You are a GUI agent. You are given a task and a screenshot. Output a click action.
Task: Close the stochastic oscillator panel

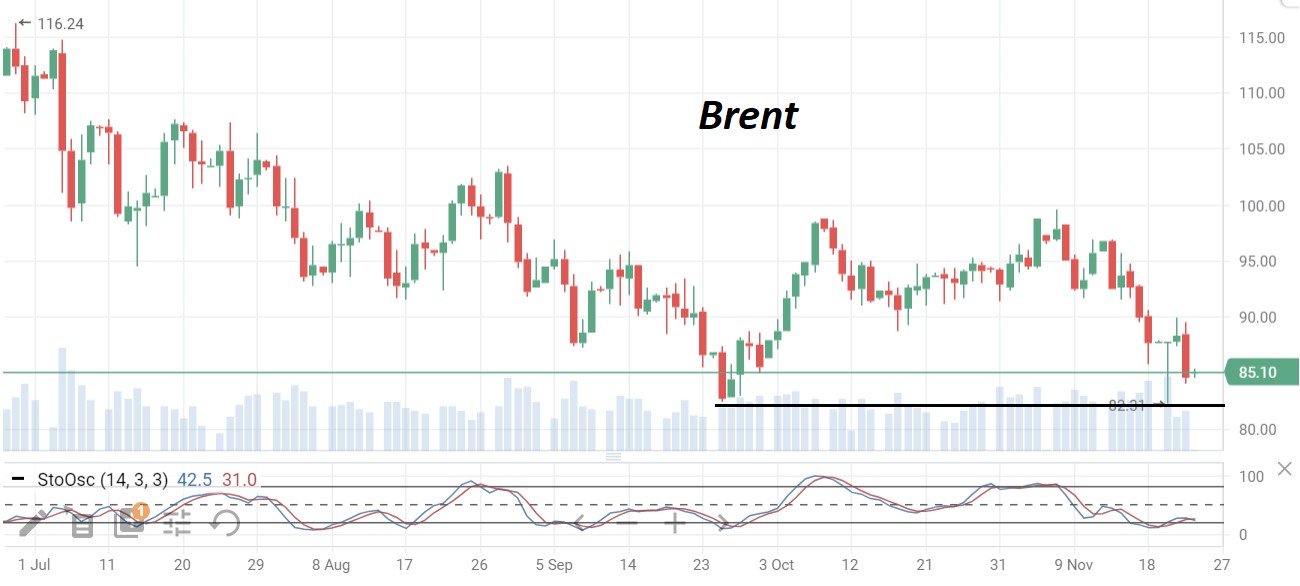(x=1285, y=470)
